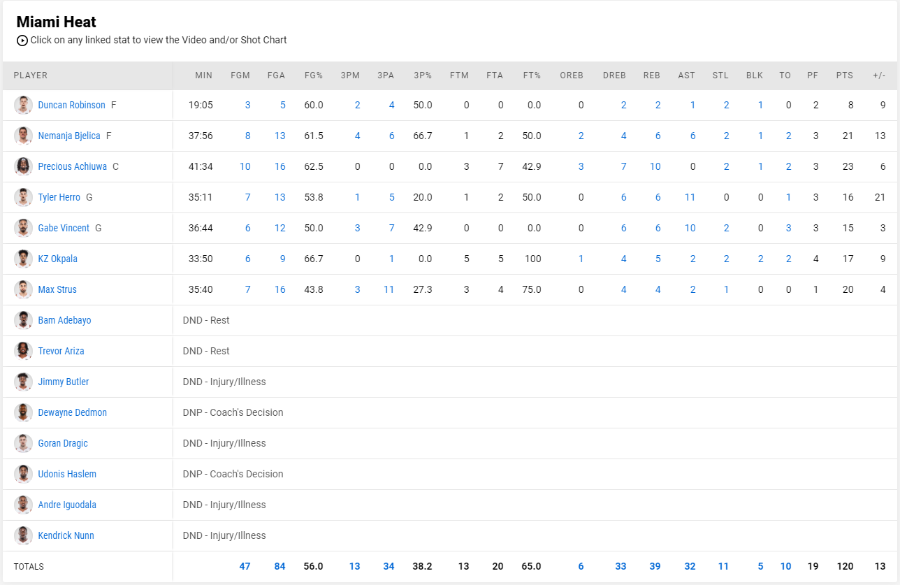This screenshot has width=900, height=585.
Task: Click Andre Iguodala's player headshot
Action: pyautogui.click(x=23, y=505)
